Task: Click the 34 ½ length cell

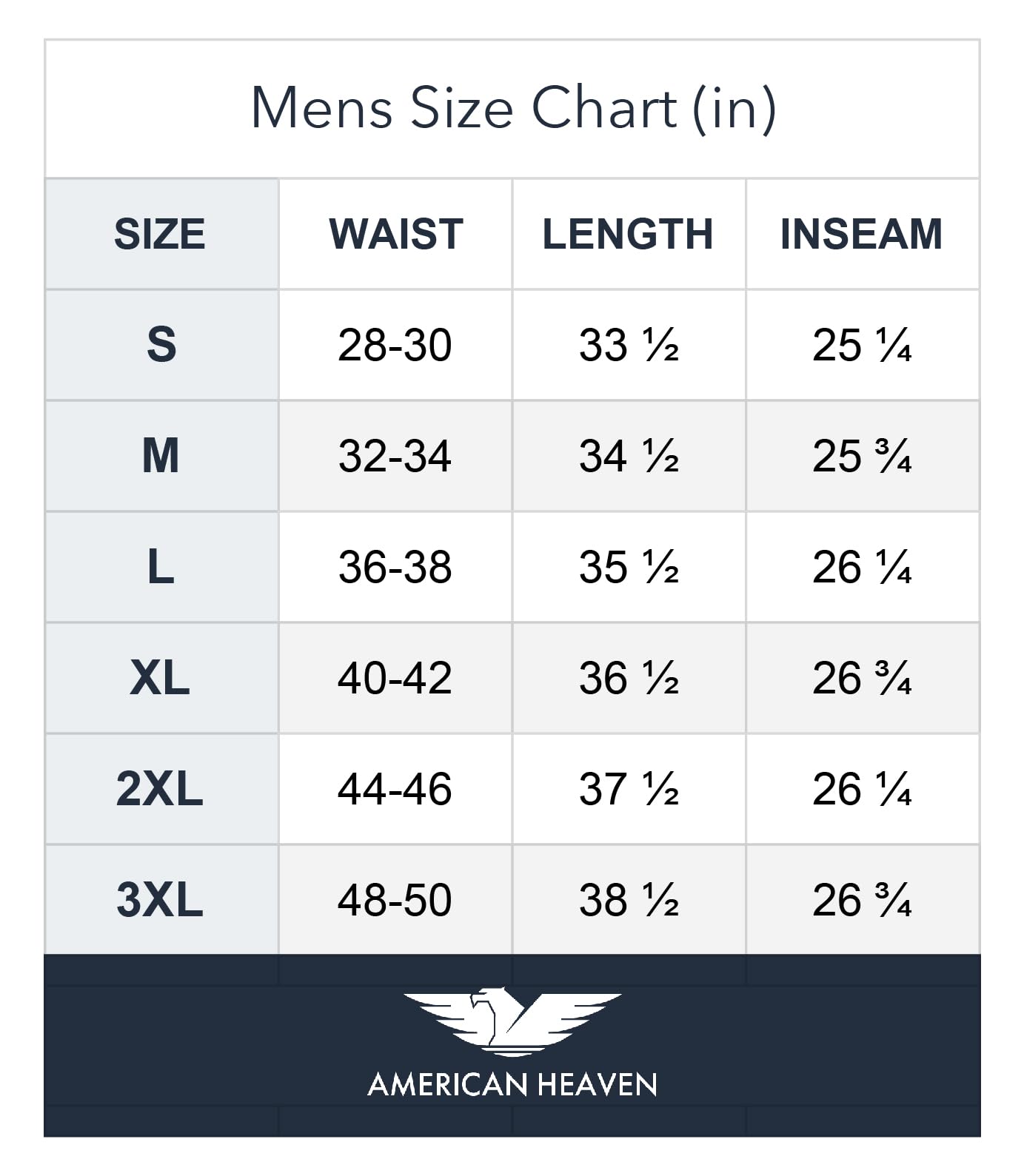Action: 629,456
